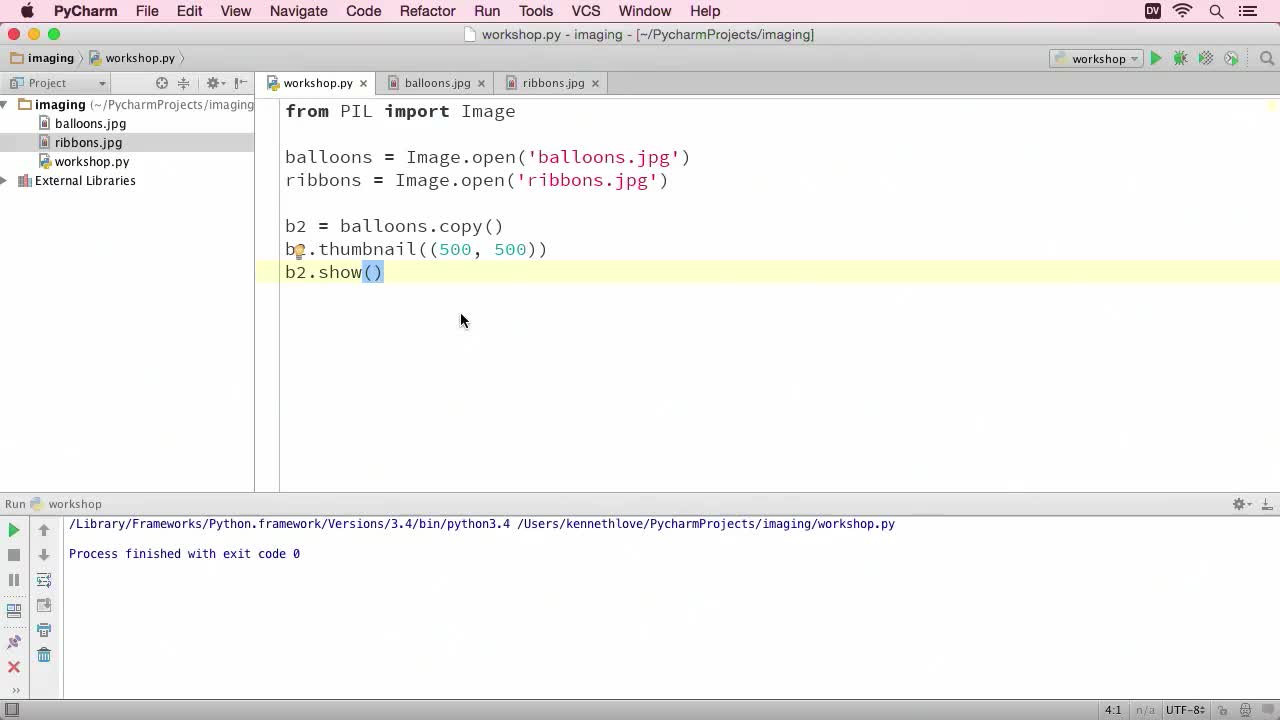Open the Project view switcher dropdown
The width and height of the screenshot is (1280, 720).
[x=100, y=83]
